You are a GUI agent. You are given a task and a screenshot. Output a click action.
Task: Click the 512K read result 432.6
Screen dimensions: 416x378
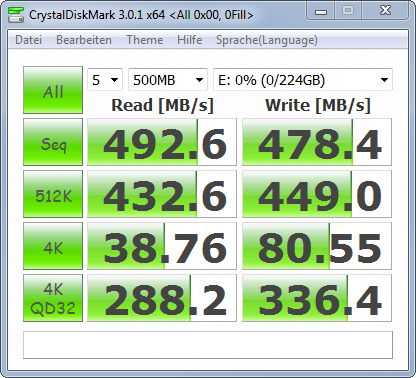tap(162, 194)
